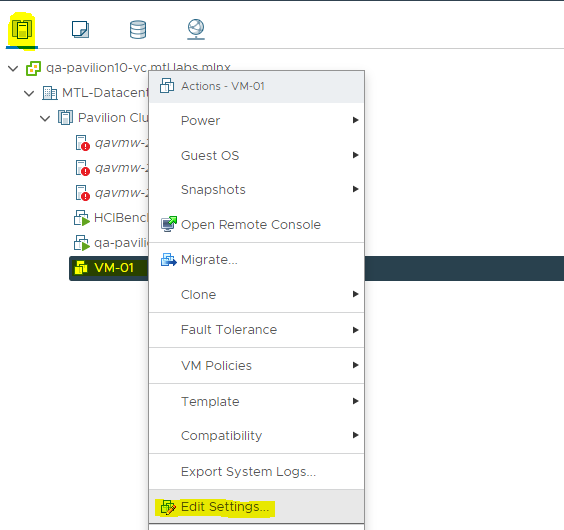Click the Actions - VM-01 header icon

click(167, 86)
